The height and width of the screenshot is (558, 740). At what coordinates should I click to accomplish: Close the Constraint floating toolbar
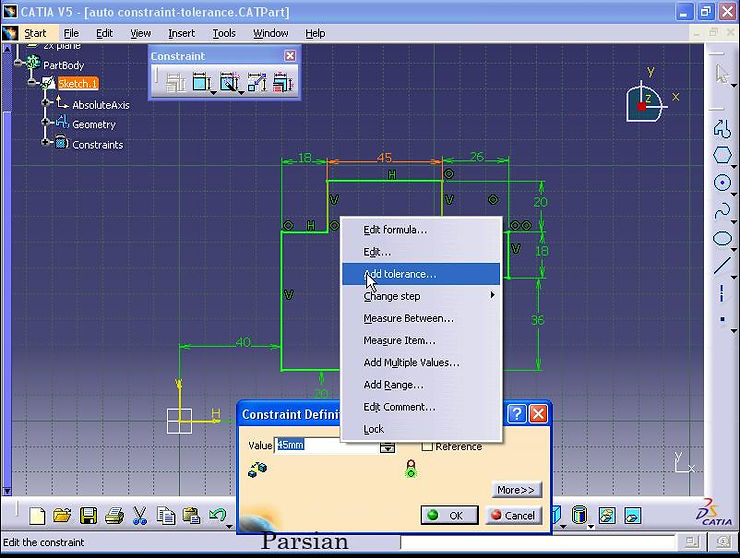[x=290, y=56]
